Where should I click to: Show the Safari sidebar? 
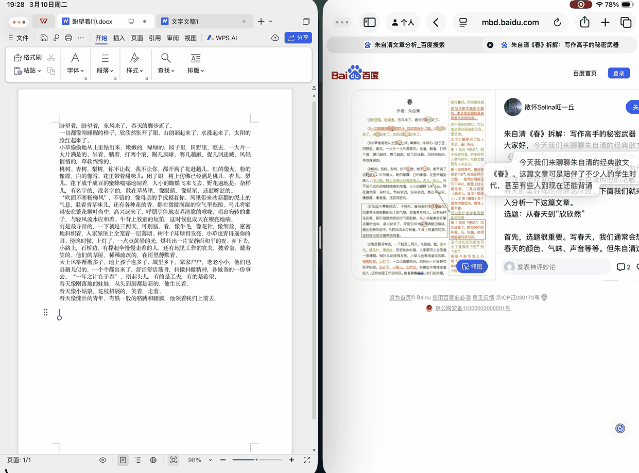[x=369, y=22]
